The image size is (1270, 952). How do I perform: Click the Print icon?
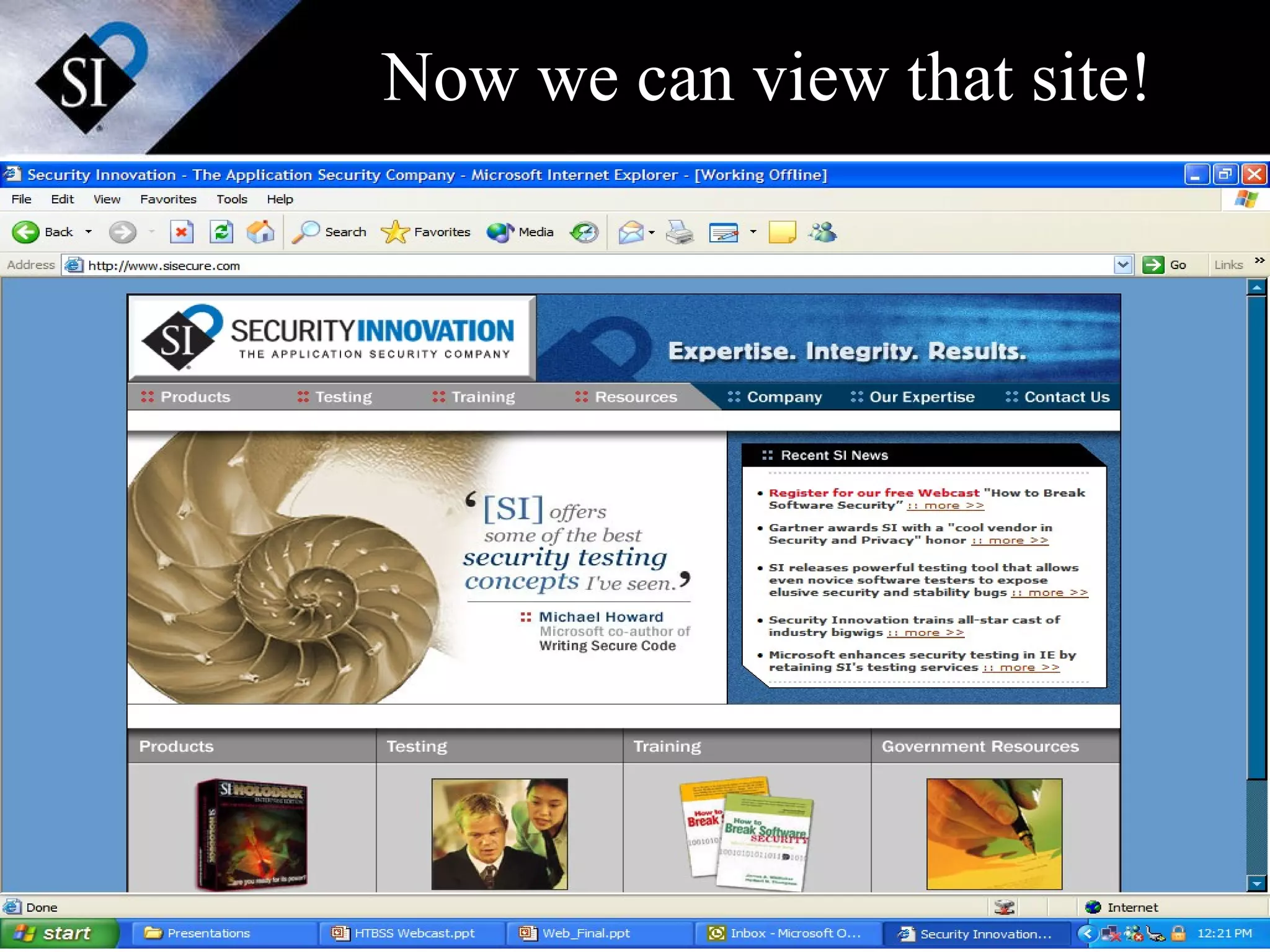coord(680,232)
